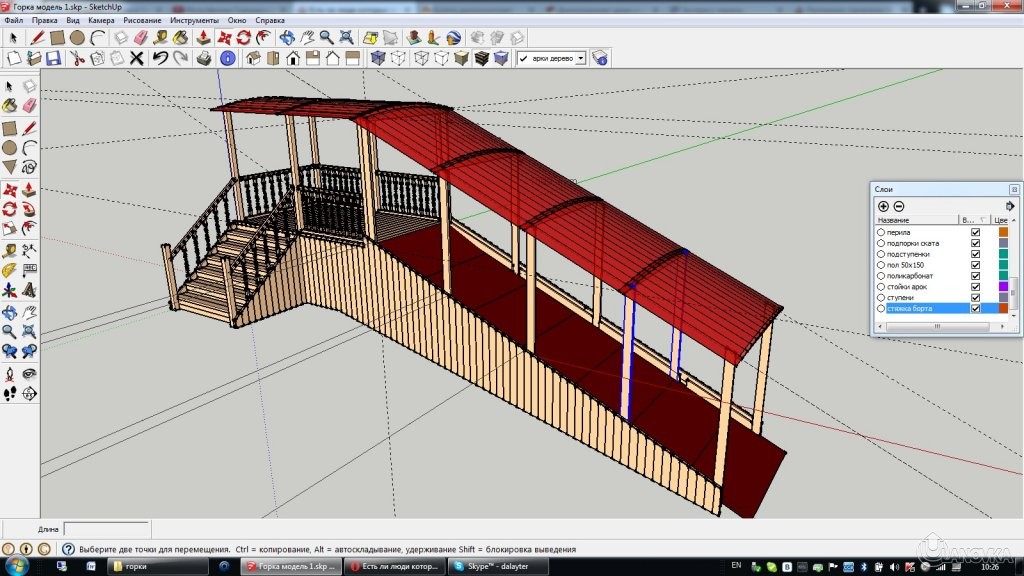Viewport: 1024px width, 576px height.
Task: Open the Windows language indicator EN menu
Action: [737, 566]
